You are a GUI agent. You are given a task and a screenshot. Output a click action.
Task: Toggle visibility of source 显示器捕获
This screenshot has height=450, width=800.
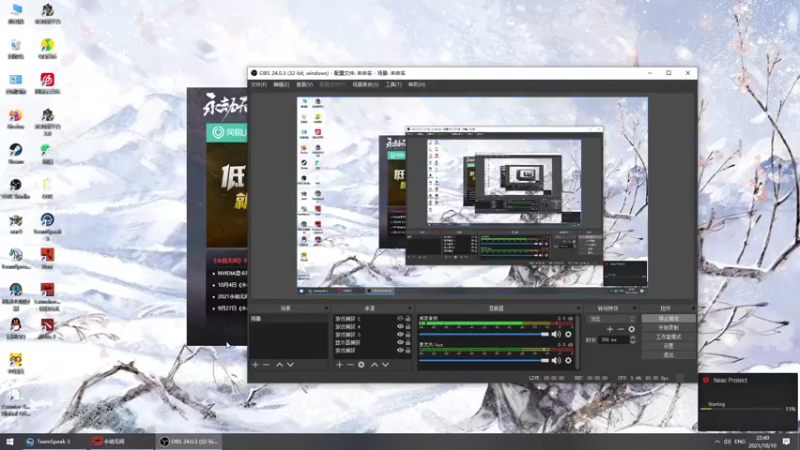tap(400, 342)
